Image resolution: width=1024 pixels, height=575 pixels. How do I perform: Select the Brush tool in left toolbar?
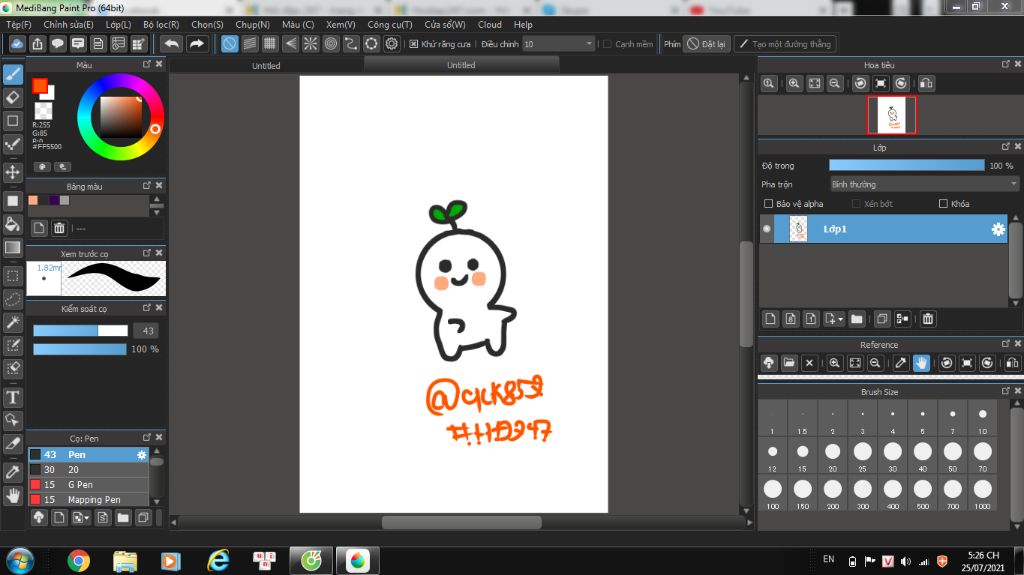point(12,74)
